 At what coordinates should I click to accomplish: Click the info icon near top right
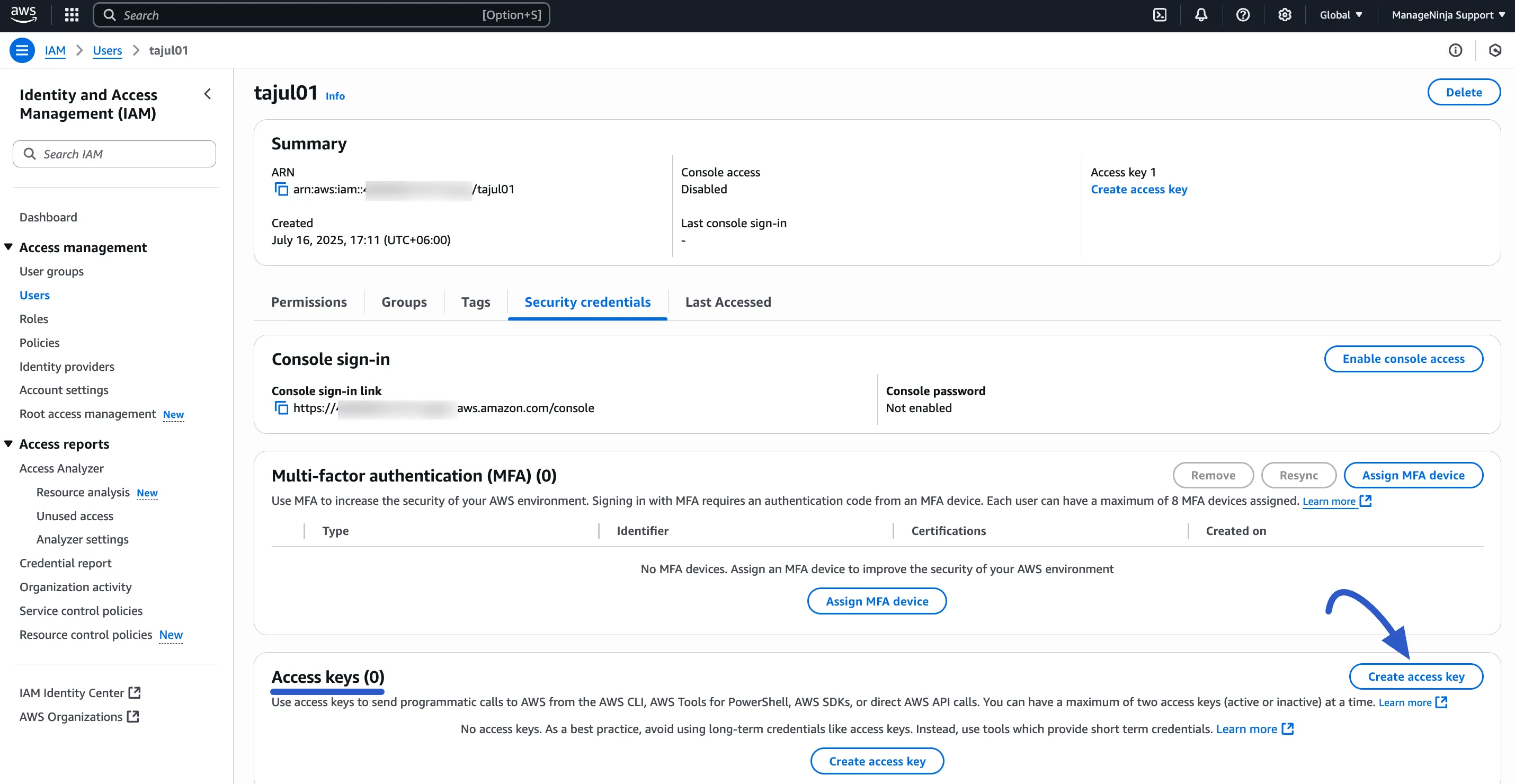pyautogui.click(x=1456, y=50)
